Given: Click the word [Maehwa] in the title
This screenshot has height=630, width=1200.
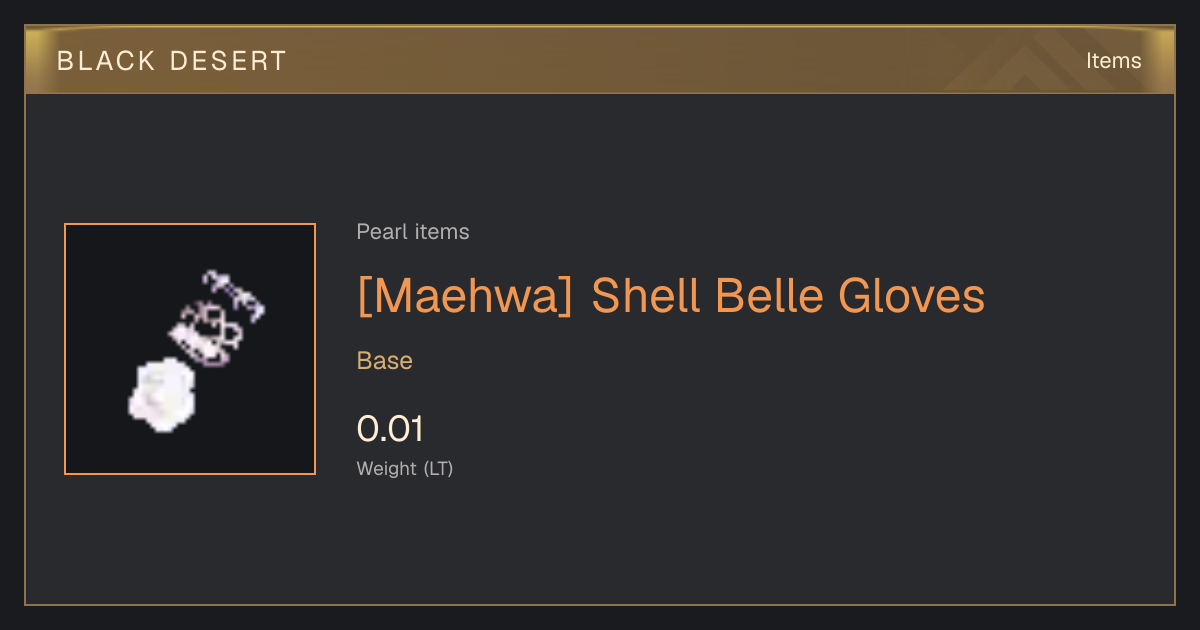Looking at the screenshot, I should pyautogui.click(x=465, y=296).
